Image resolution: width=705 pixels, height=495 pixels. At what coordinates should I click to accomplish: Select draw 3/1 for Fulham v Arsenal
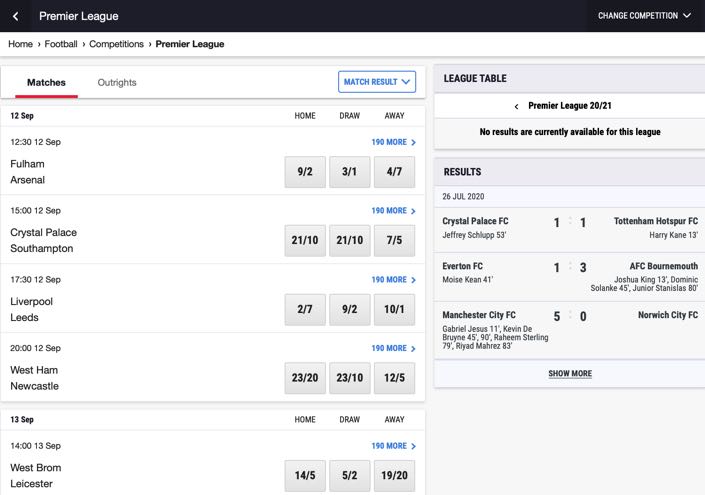pos(349,172)
